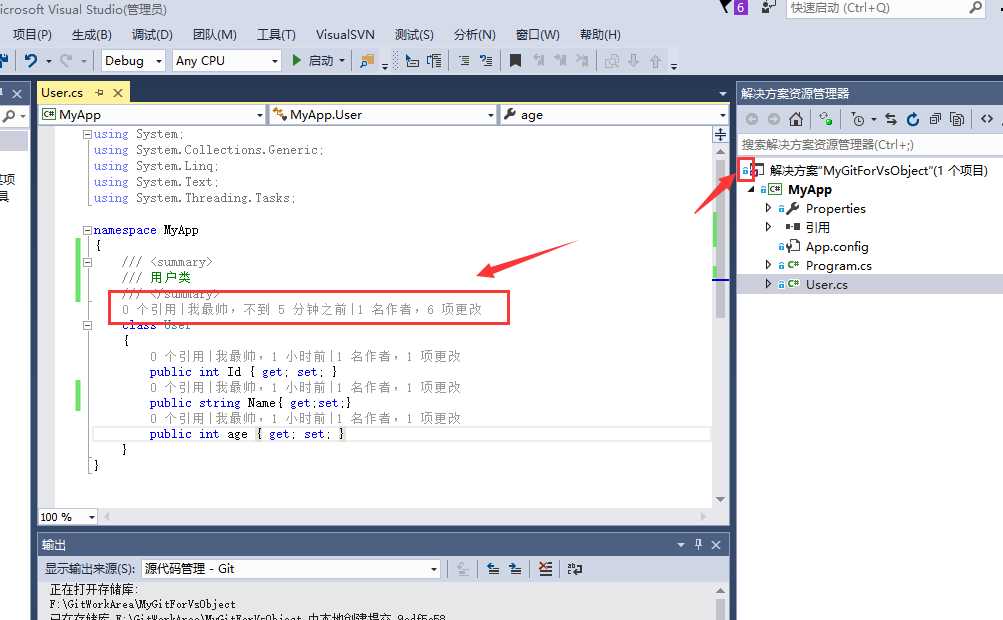This screenshot has width=1003, height=620.
Task: Click the CodeLens line above age property
Action: coord(305,418)
